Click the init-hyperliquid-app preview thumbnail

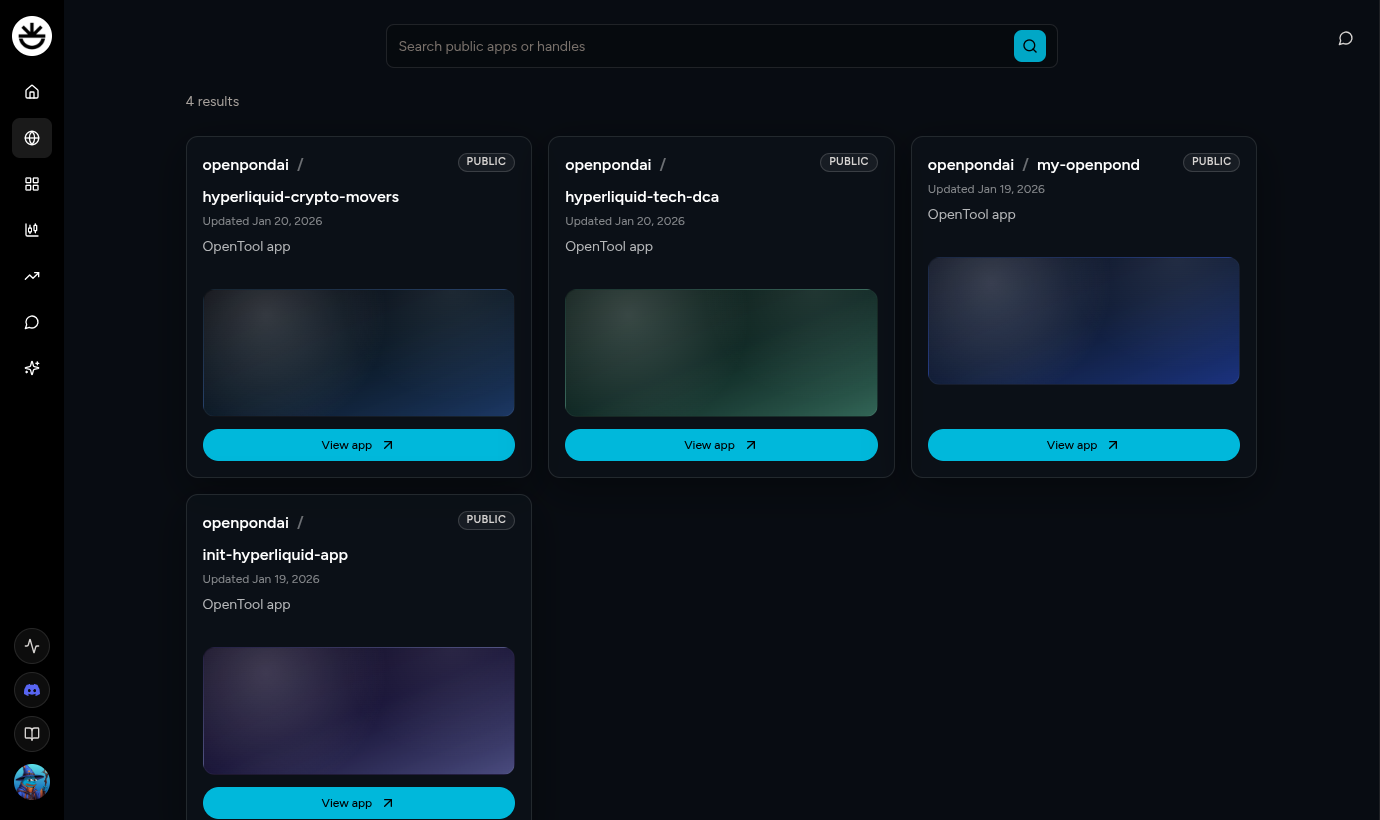358,710
